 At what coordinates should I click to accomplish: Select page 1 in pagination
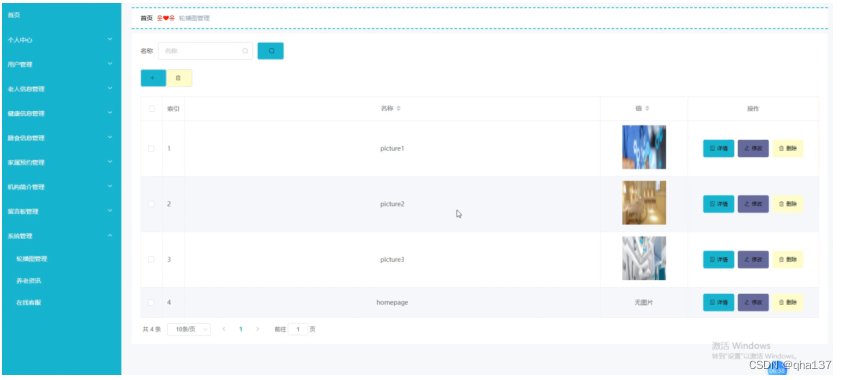tap(241, 329)
